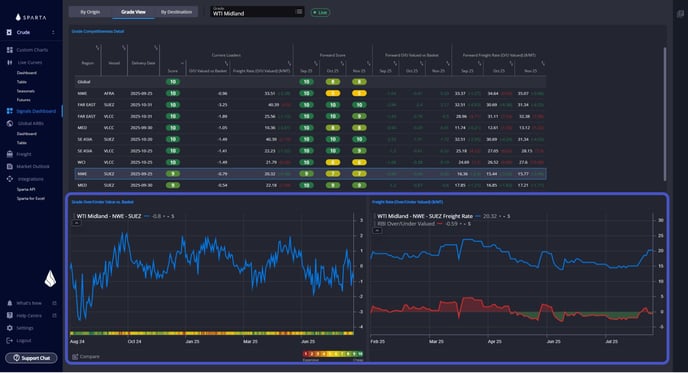
Task: Click the panel icon at top right corner
Action: pyautogui.click(x=680, y=14)
